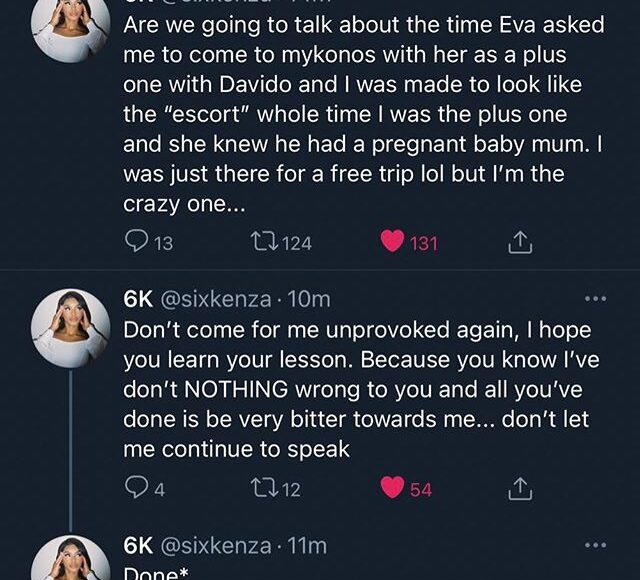
Task: Share the Mykonos trip tweet
Action: click(518, 243)
